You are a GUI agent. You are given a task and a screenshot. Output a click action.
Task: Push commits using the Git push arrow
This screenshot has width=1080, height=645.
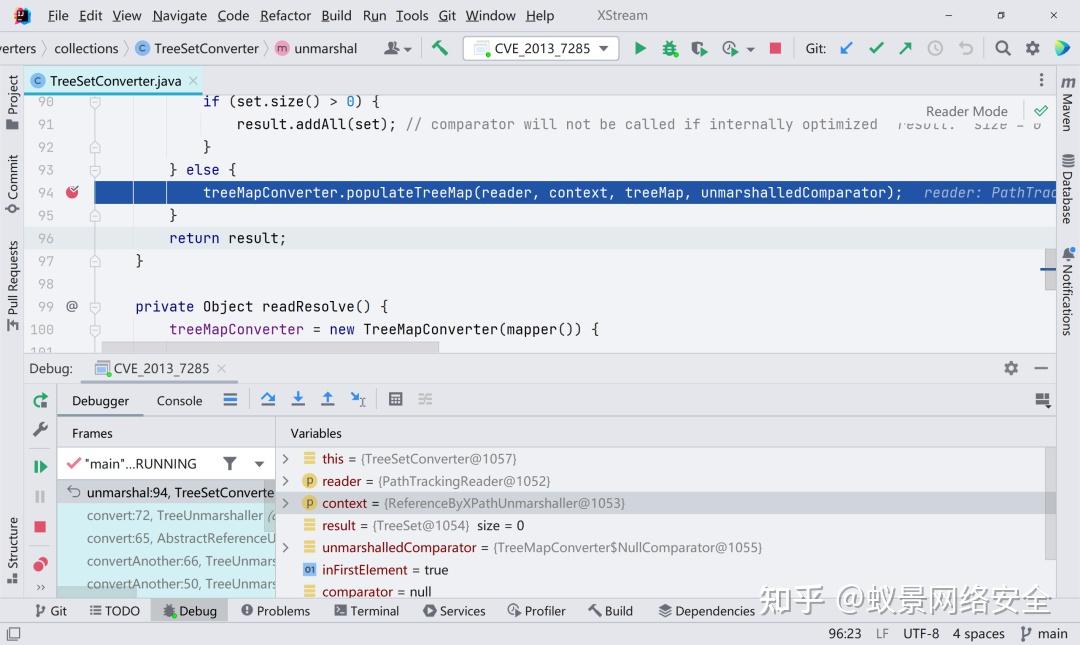[x=903, y=47]
